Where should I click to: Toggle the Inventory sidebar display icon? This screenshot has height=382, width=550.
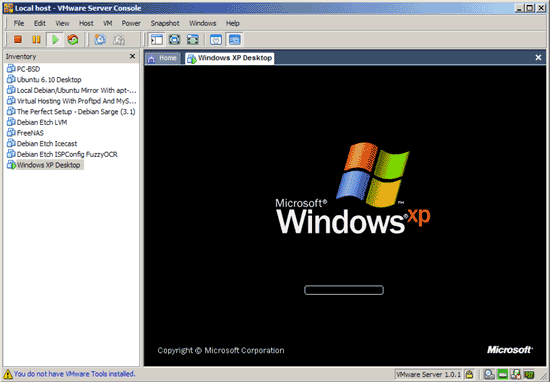coord(156,40)
